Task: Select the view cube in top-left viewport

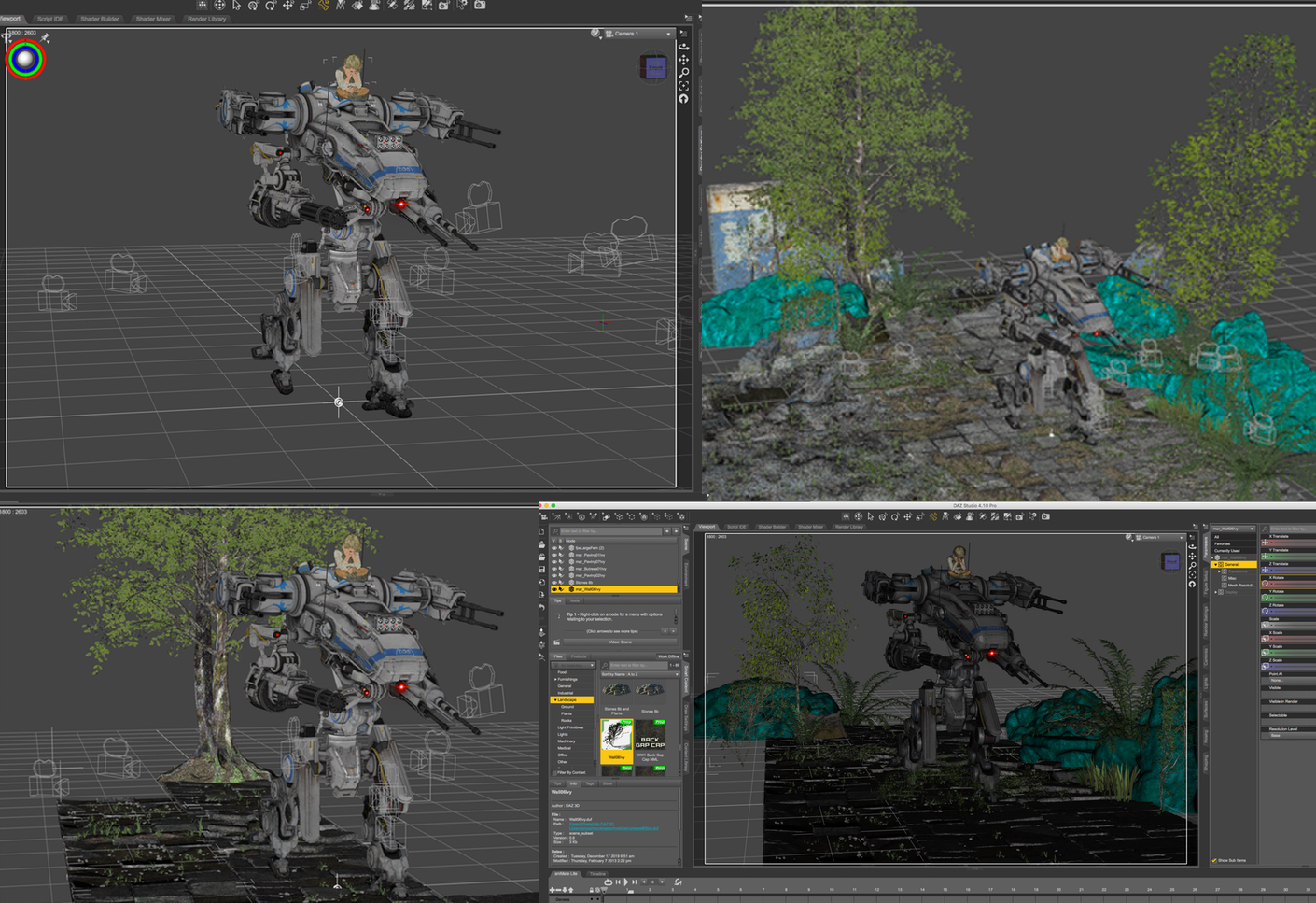Action: pos(653,67)
